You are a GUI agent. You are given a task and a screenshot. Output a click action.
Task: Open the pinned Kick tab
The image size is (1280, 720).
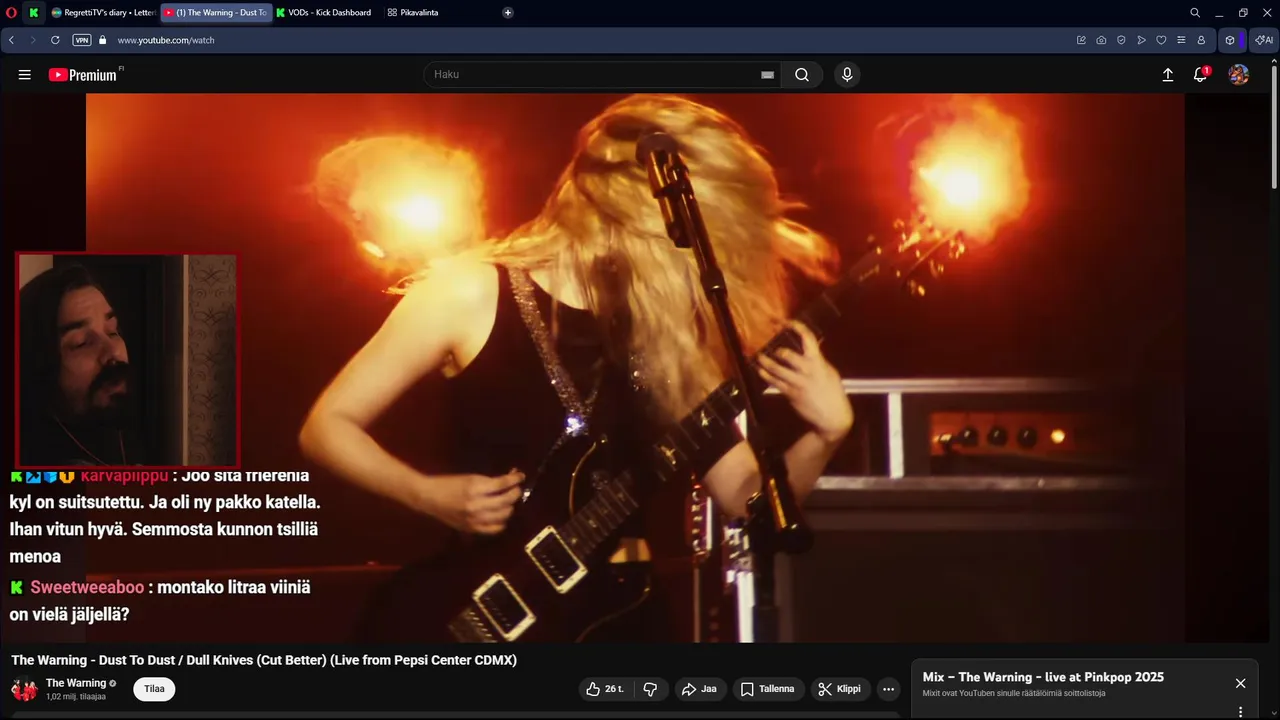tap(34, 13)
